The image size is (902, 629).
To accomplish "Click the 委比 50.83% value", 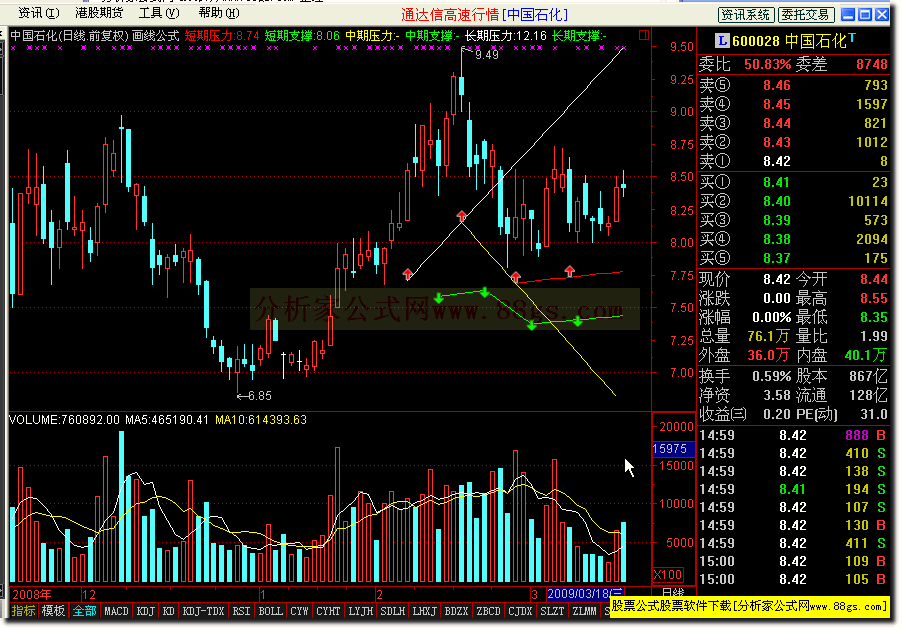I will pyautogui.click(x=768, y=64).
